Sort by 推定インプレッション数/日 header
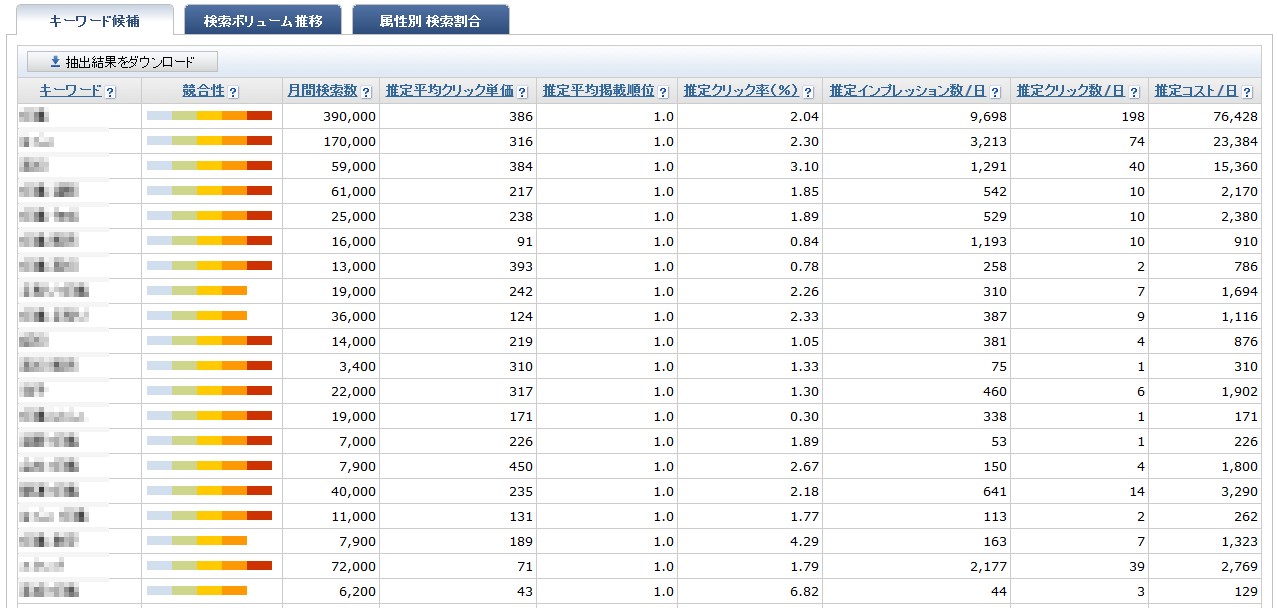 coord(908,90)
